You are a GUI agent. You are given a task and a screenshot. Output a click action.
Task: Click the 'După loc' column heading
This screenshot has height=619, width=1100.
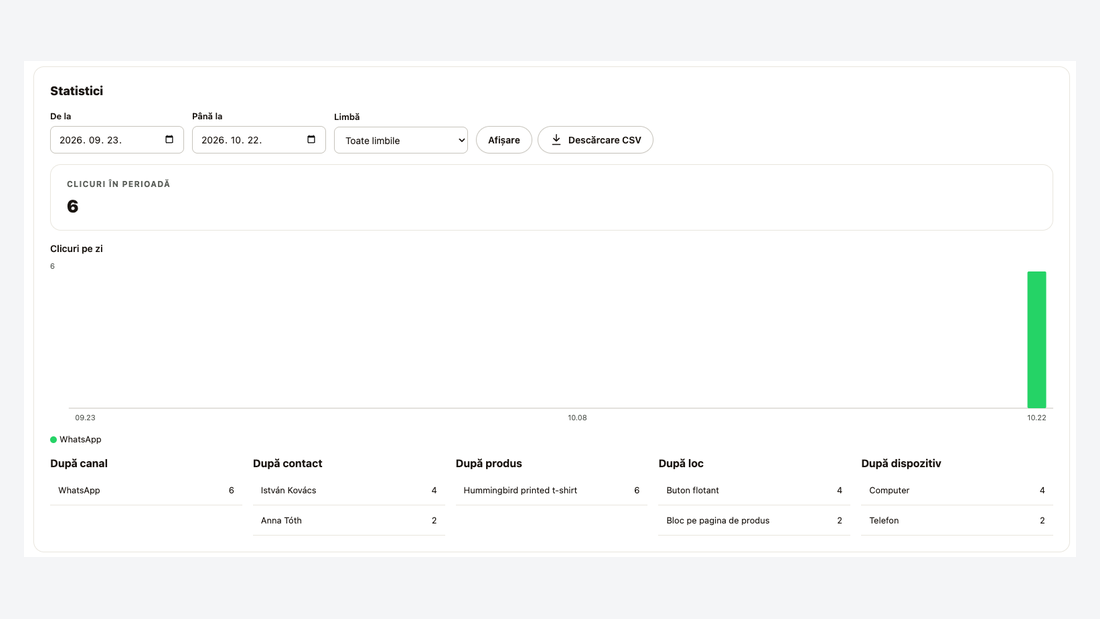(680, 463)
